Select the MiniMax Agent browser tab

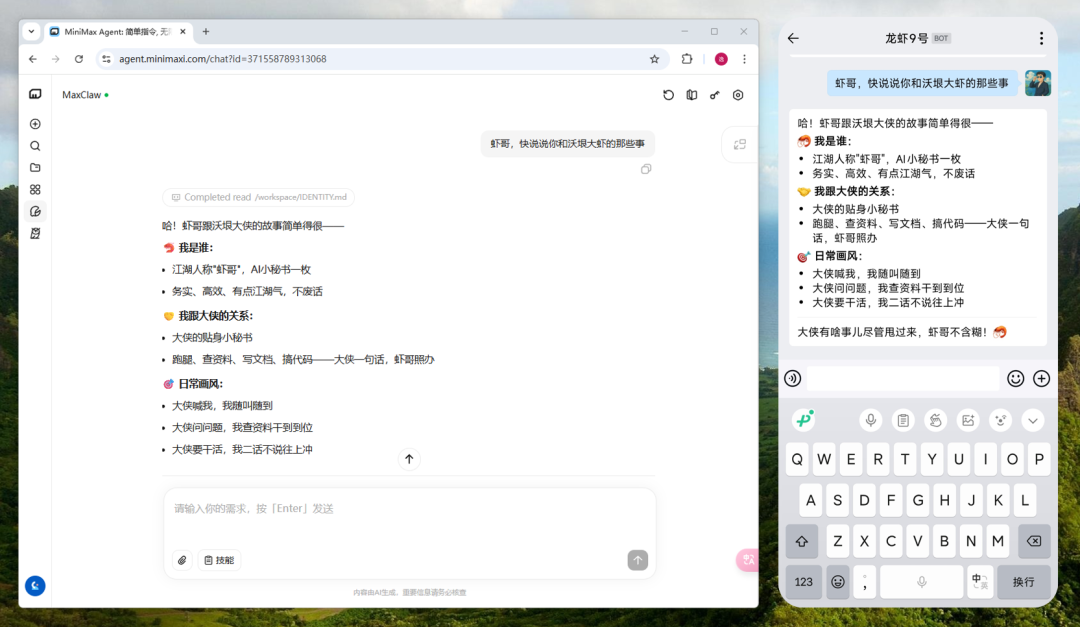(115, 32)
